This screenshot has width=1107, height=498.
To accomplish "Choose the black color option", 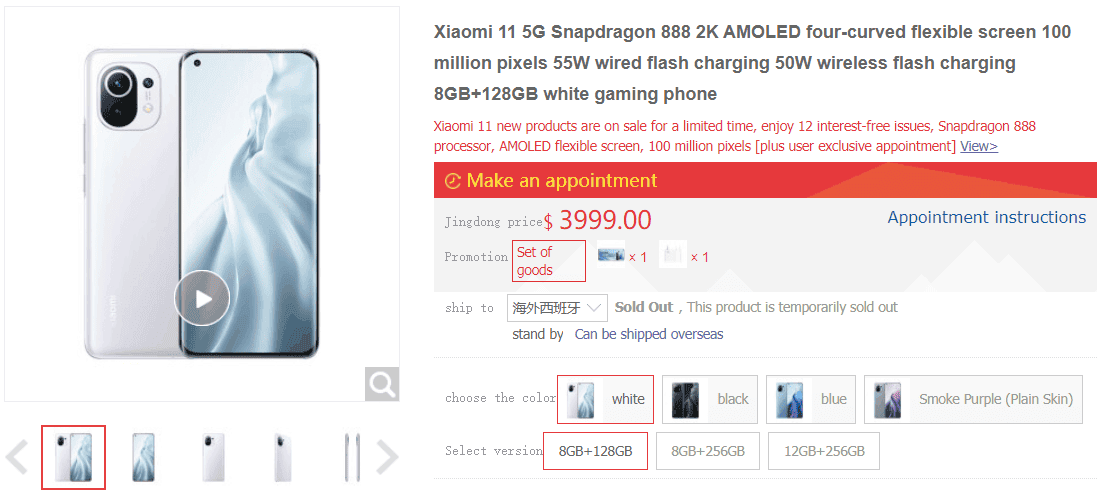I will pyautogui.click(x=710, y=399).
